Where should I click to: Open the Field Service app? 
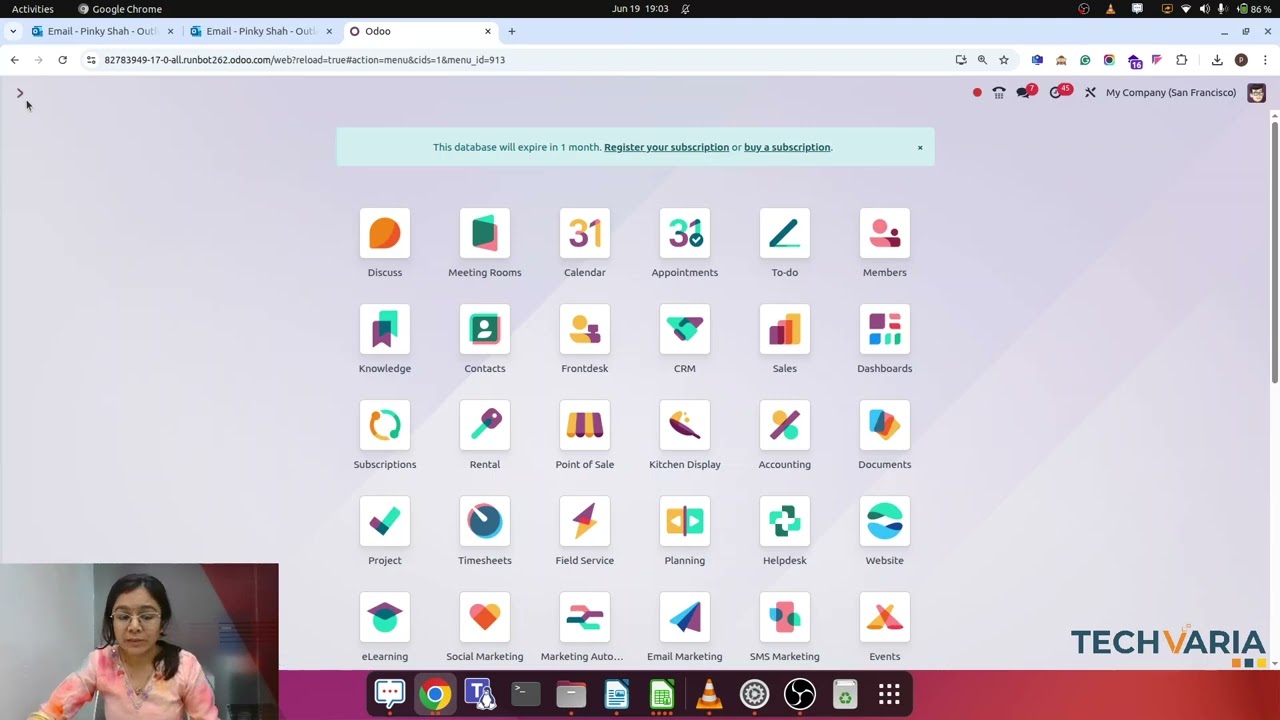point(585,522)
